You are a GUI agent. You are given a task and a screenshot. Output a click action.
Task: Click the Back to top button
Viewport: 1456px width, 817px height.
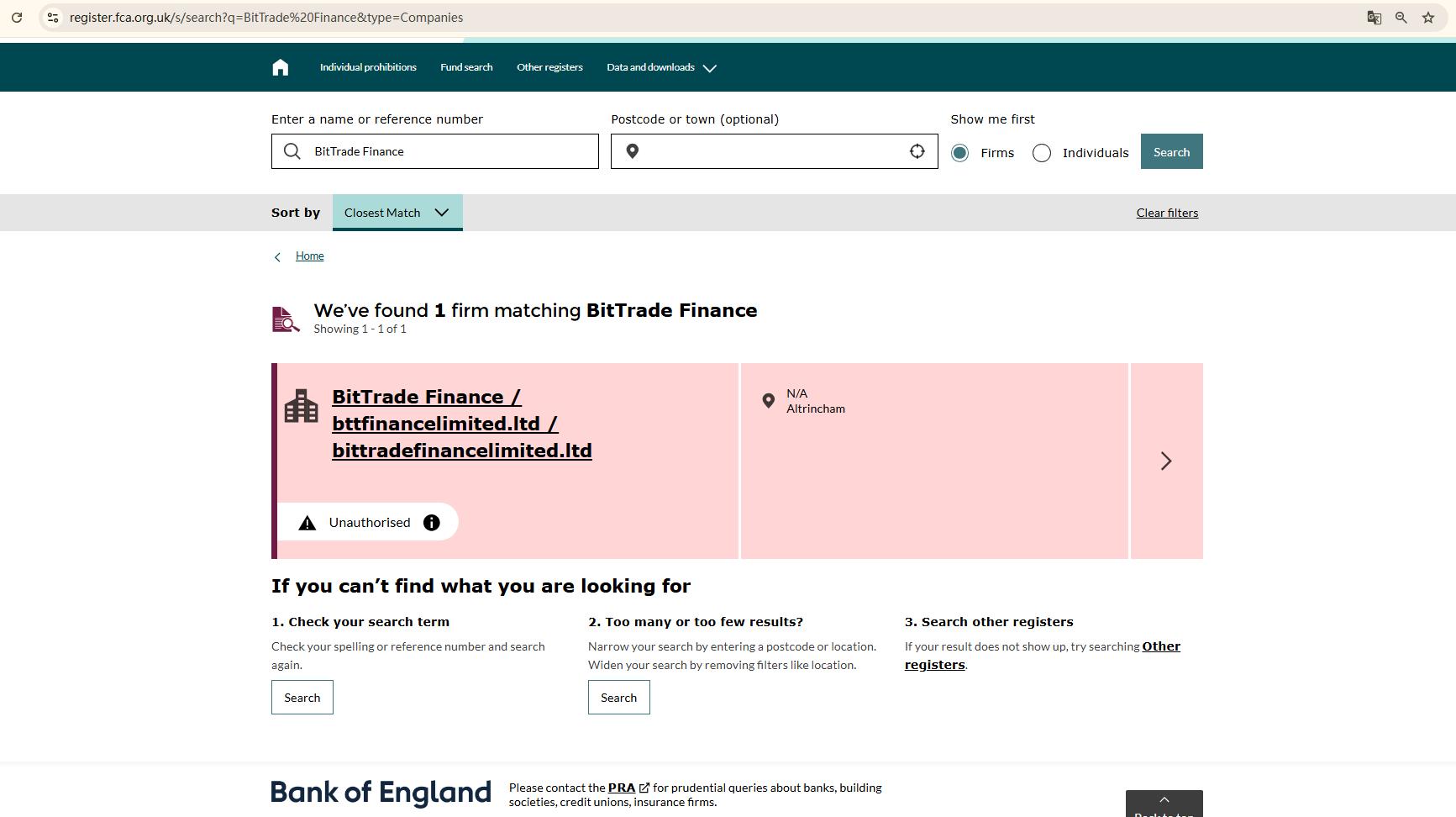coord(1164,804)
